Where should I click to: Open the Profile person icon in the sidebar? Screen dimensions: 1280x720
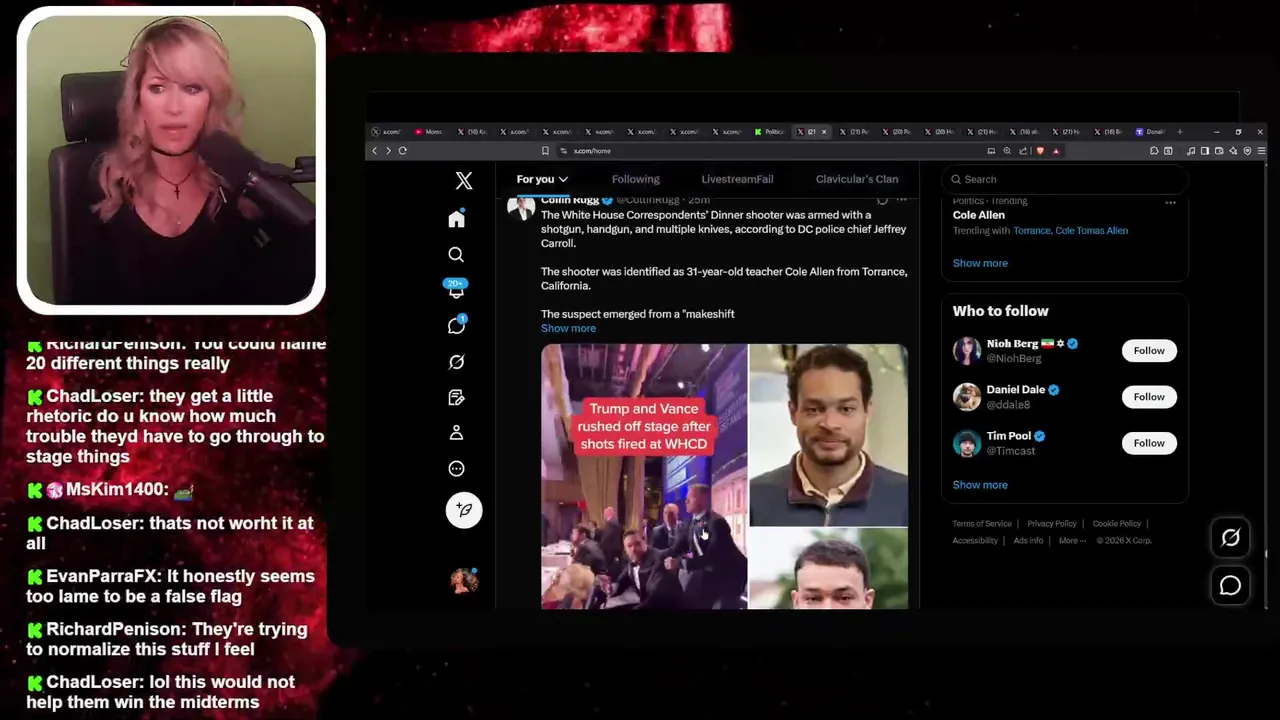456,432
